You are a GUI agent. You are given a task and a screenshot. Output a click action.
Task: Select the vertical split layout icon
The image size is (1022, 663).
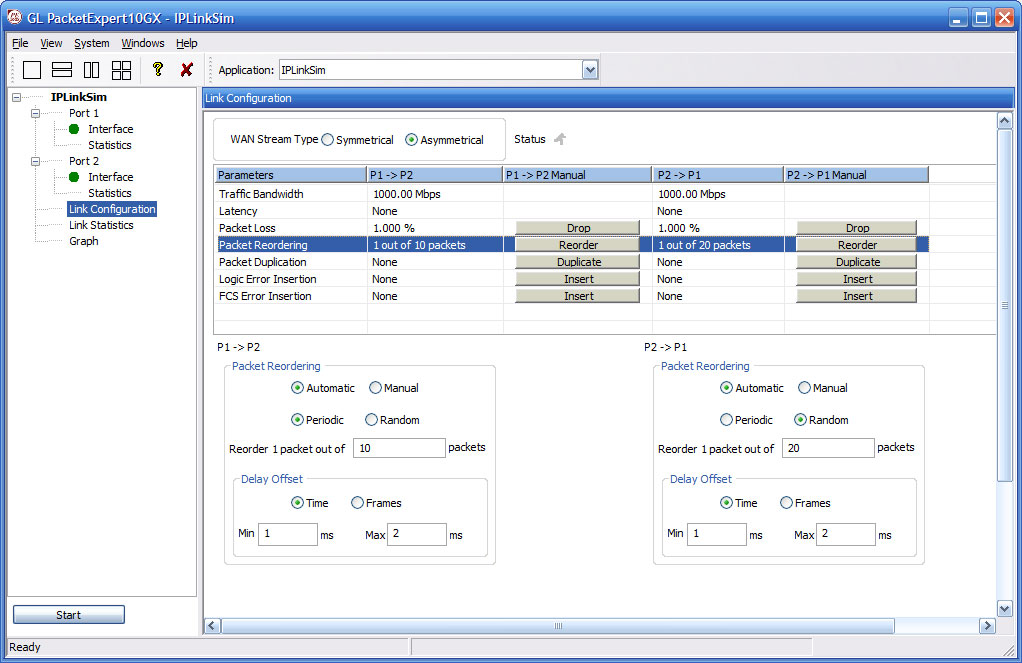92,70
